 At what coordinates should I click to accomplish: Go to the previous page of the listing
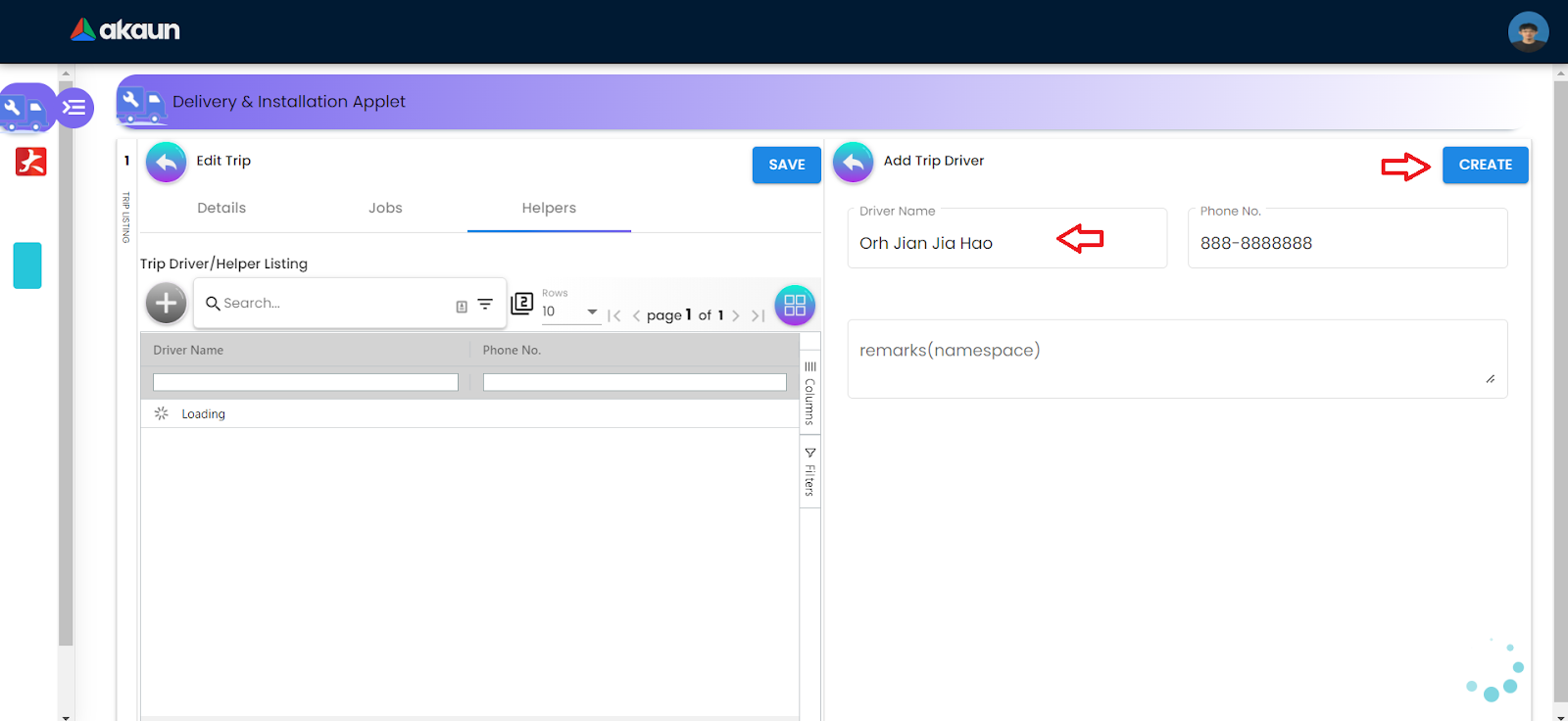click(x=636, y=315)
